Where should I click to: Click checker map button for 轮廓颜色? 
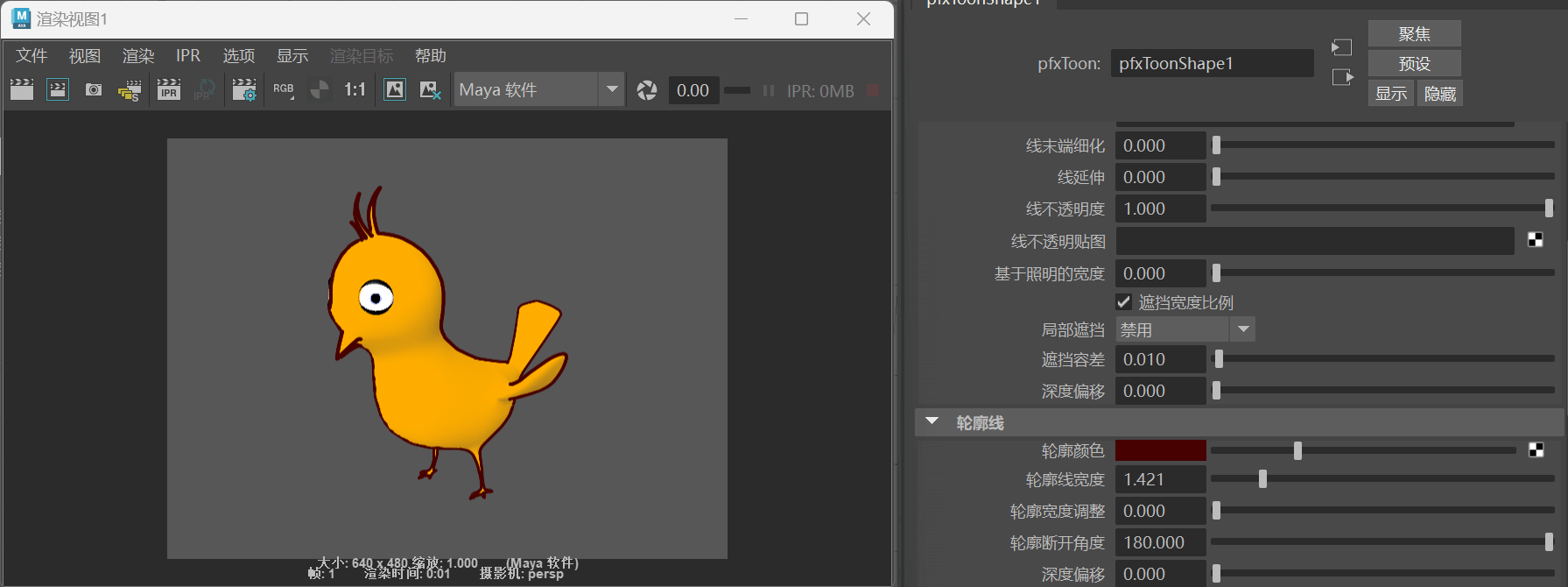(x=1536, y=450)
